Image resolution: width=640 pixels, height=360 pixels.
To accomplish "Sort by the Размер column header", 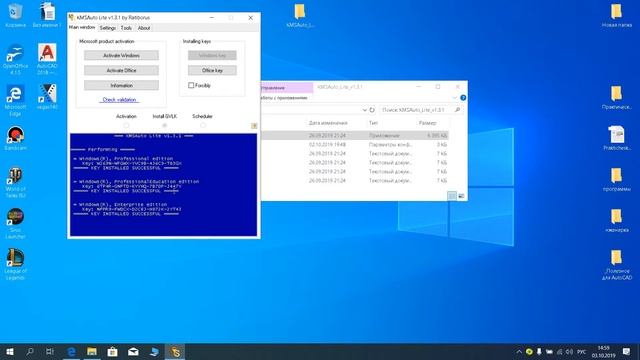I will pos(427,123).
